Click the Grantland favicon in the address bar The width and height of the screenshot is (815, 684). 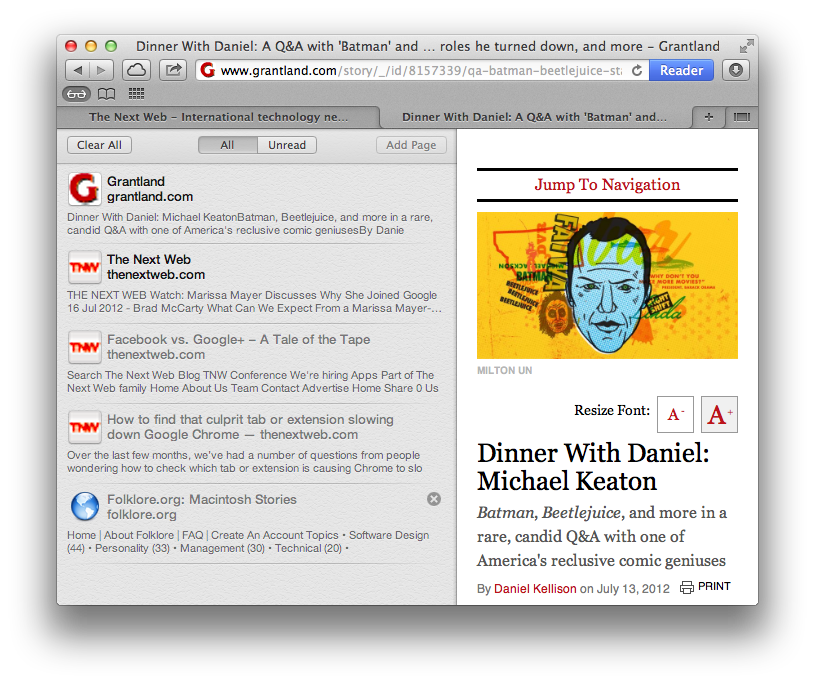coord(207,70)
